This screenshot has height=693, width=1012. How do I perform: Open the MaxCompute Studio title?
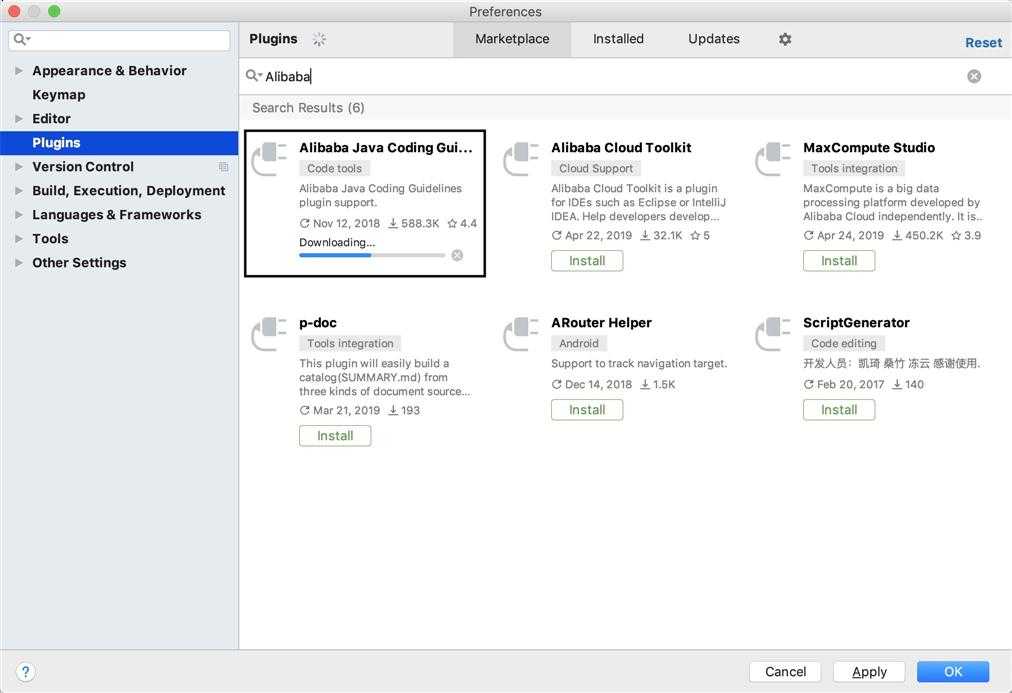coord(869,148)
